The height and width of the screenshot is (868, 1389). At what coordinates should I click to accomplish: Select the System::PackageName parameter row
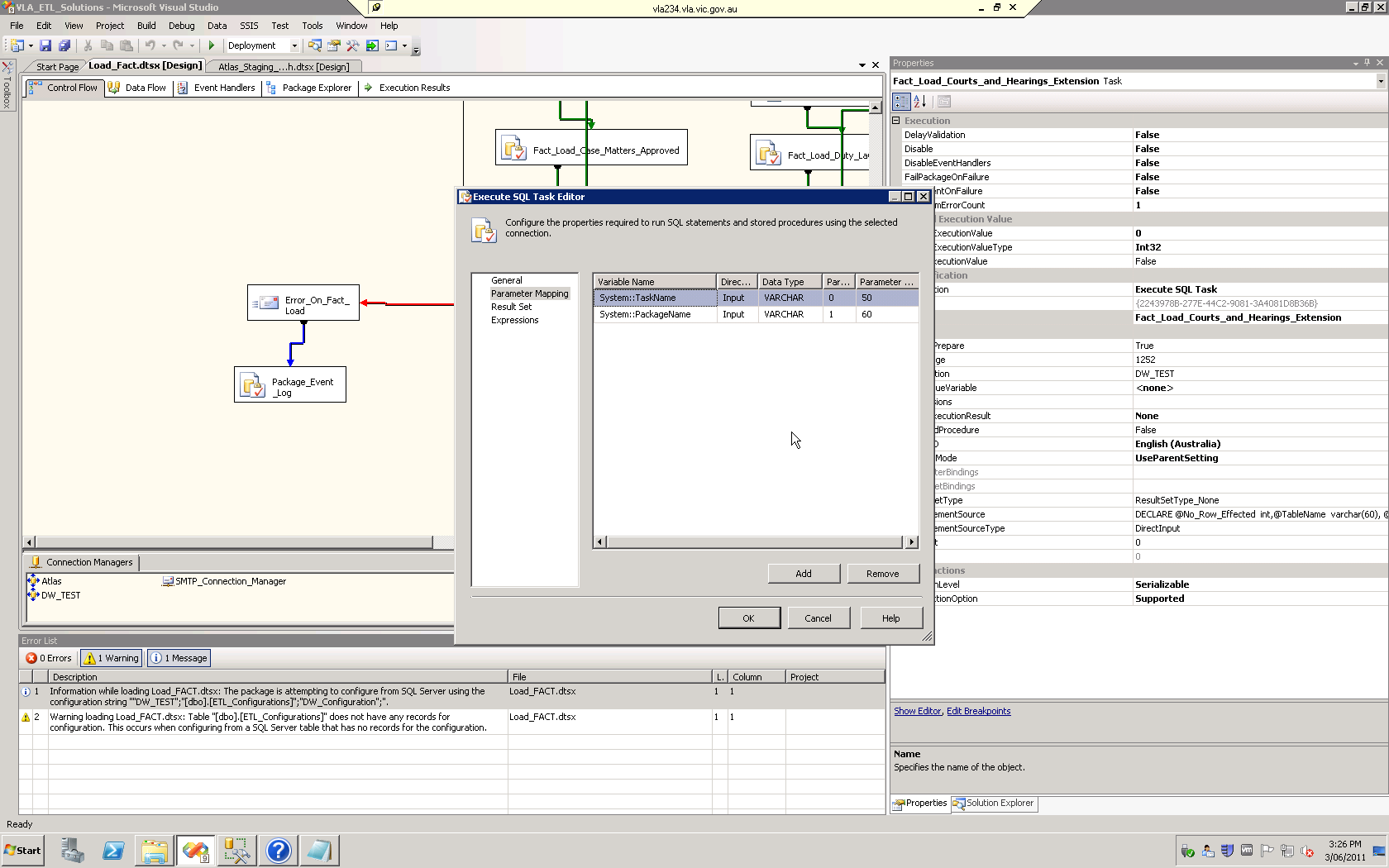pos(756,314)
